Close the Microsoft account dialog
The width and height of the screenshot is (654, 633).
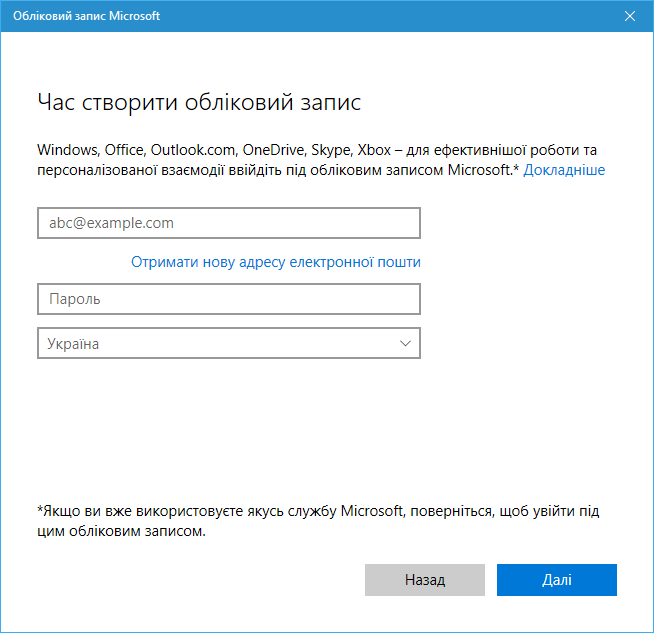(629, 16)
